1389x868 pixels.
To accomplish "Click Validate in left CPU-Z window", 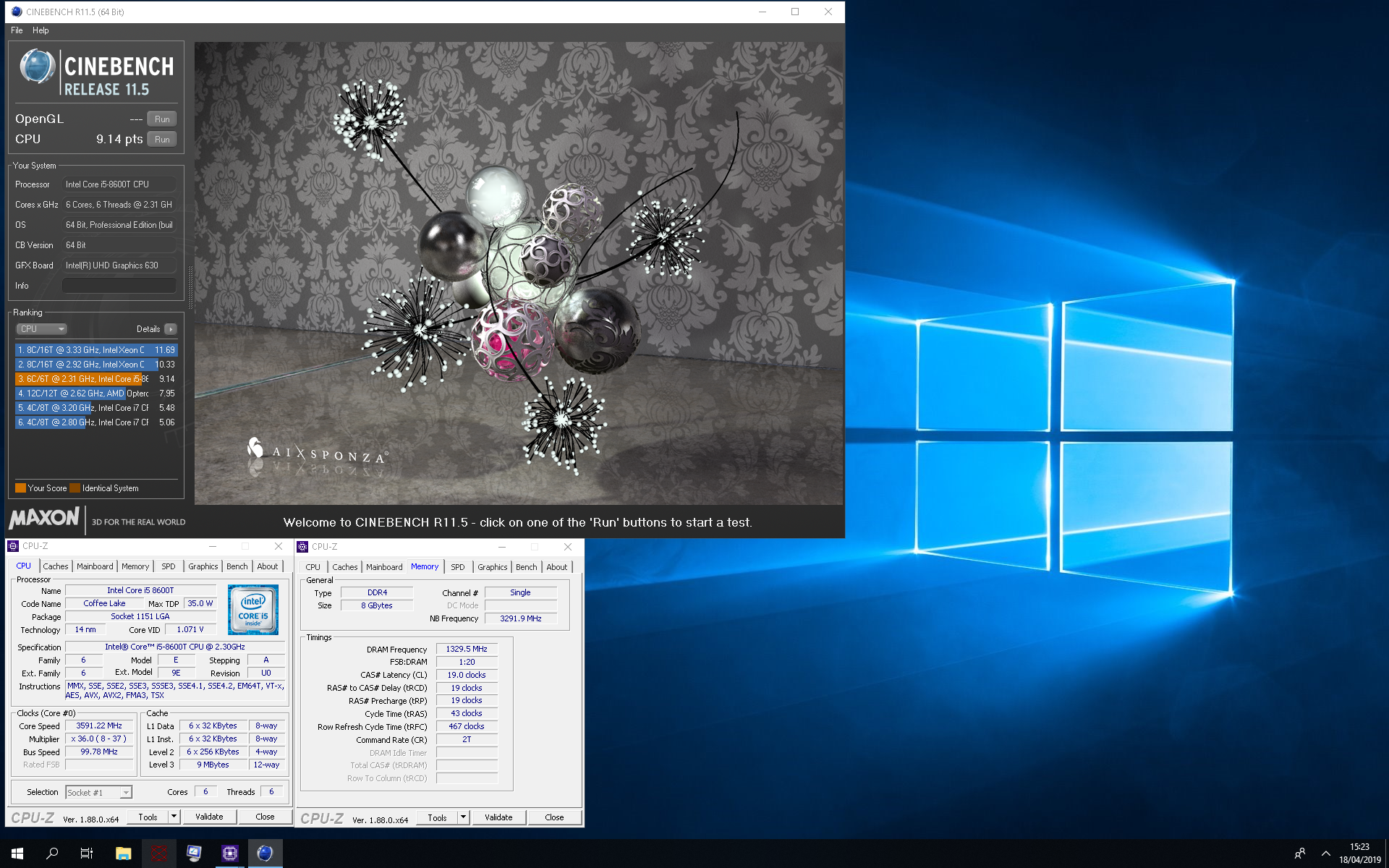I will 209,817.
